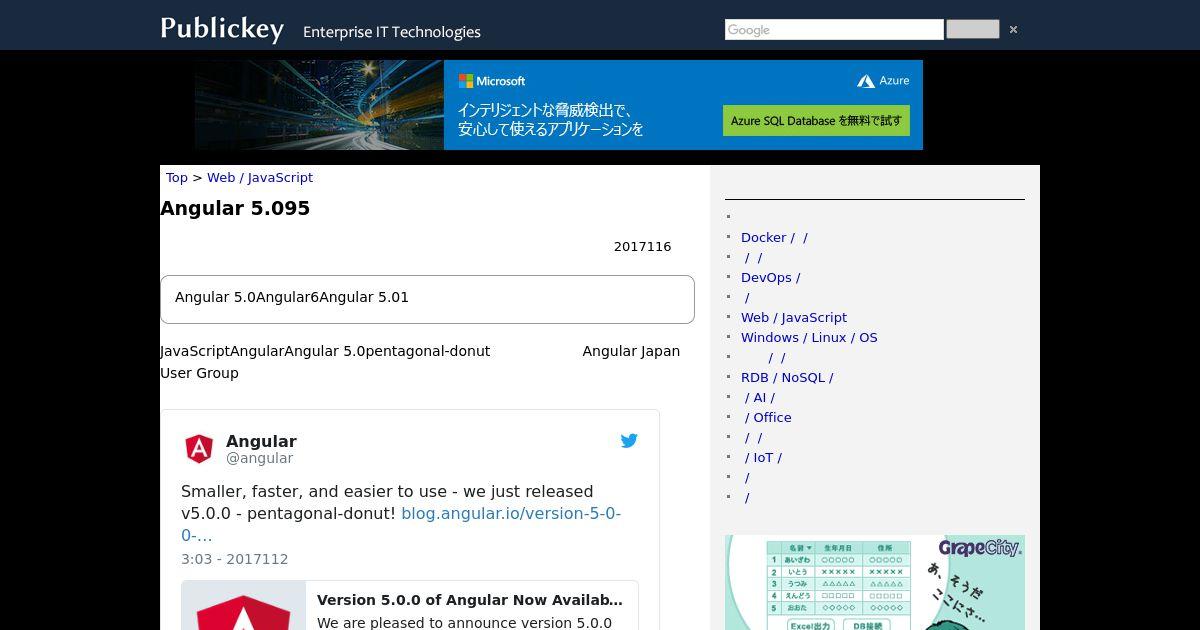The image size is (1200, 630).
Task: Click the article date 2017116
Action: [x=643, y=247]
